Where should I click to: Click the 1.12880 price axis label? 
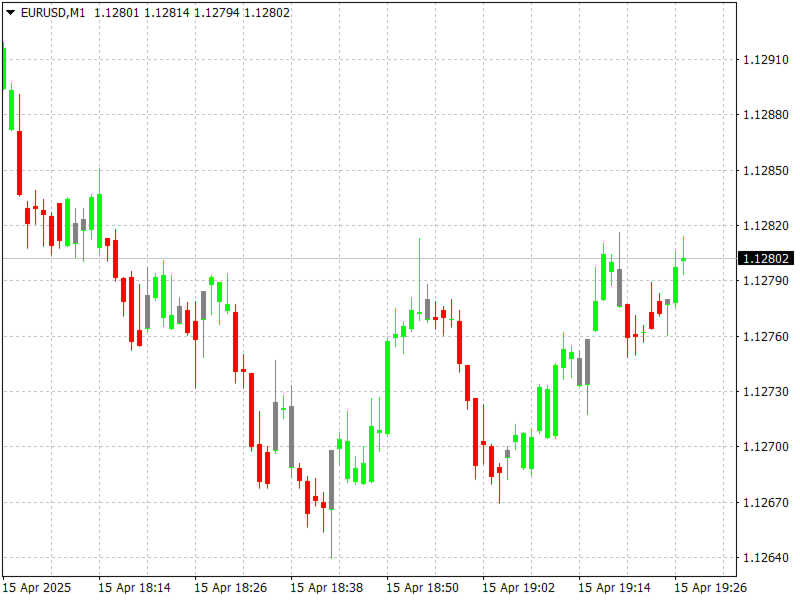[766, 115]
